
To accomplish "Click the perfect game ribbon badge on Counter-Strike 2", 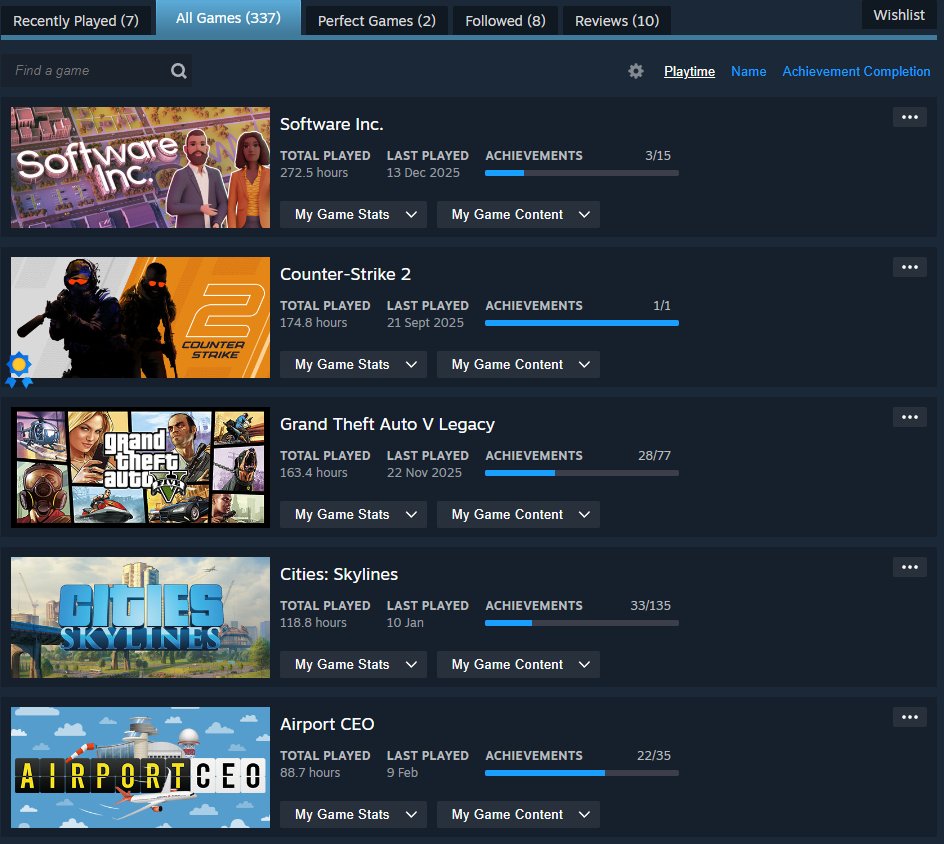I will pos(19,369).
